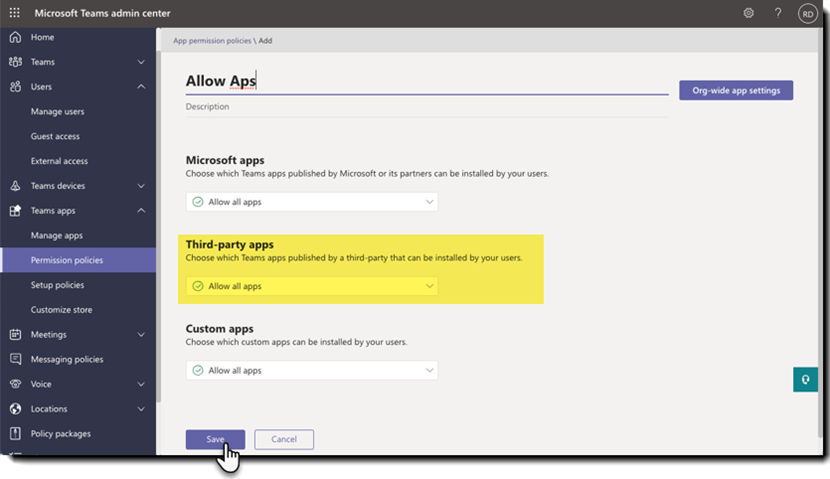
Task: Open Microsoft apps Allow all apps dropdown
Action: click(x=312, y=202)
